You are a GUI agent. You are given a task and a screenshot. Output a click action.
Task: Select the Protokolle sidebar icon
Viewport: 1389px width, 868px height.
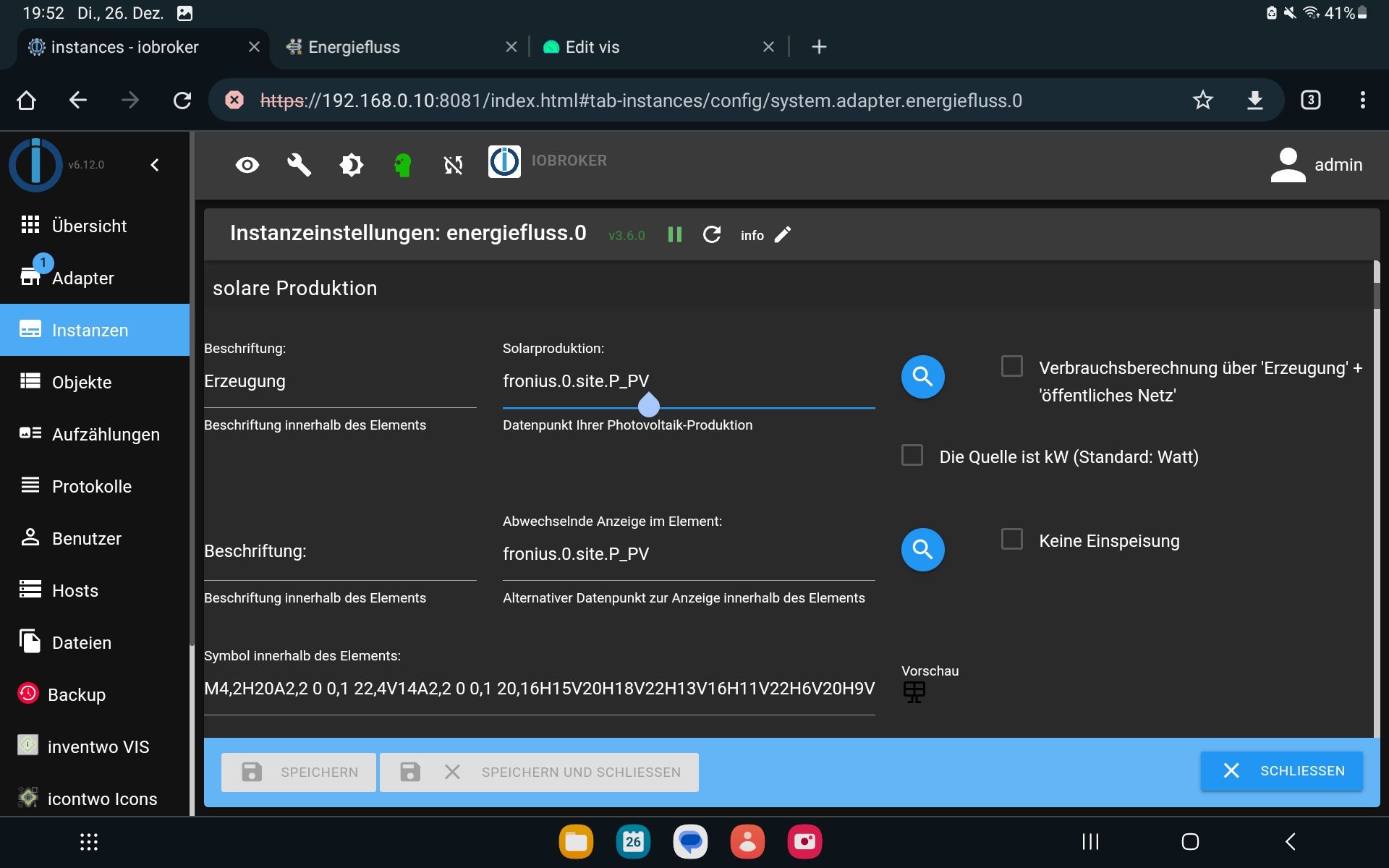[x=28, y=486]
